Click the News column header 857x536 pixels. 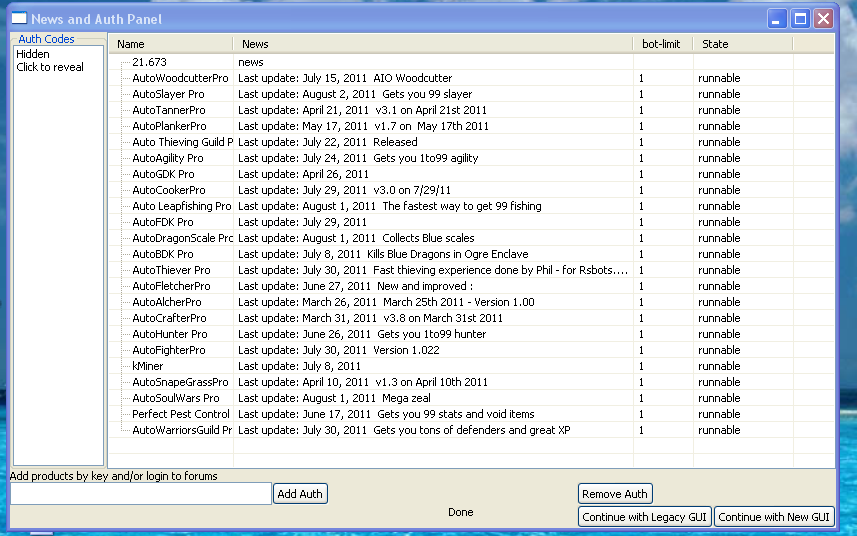433,44
